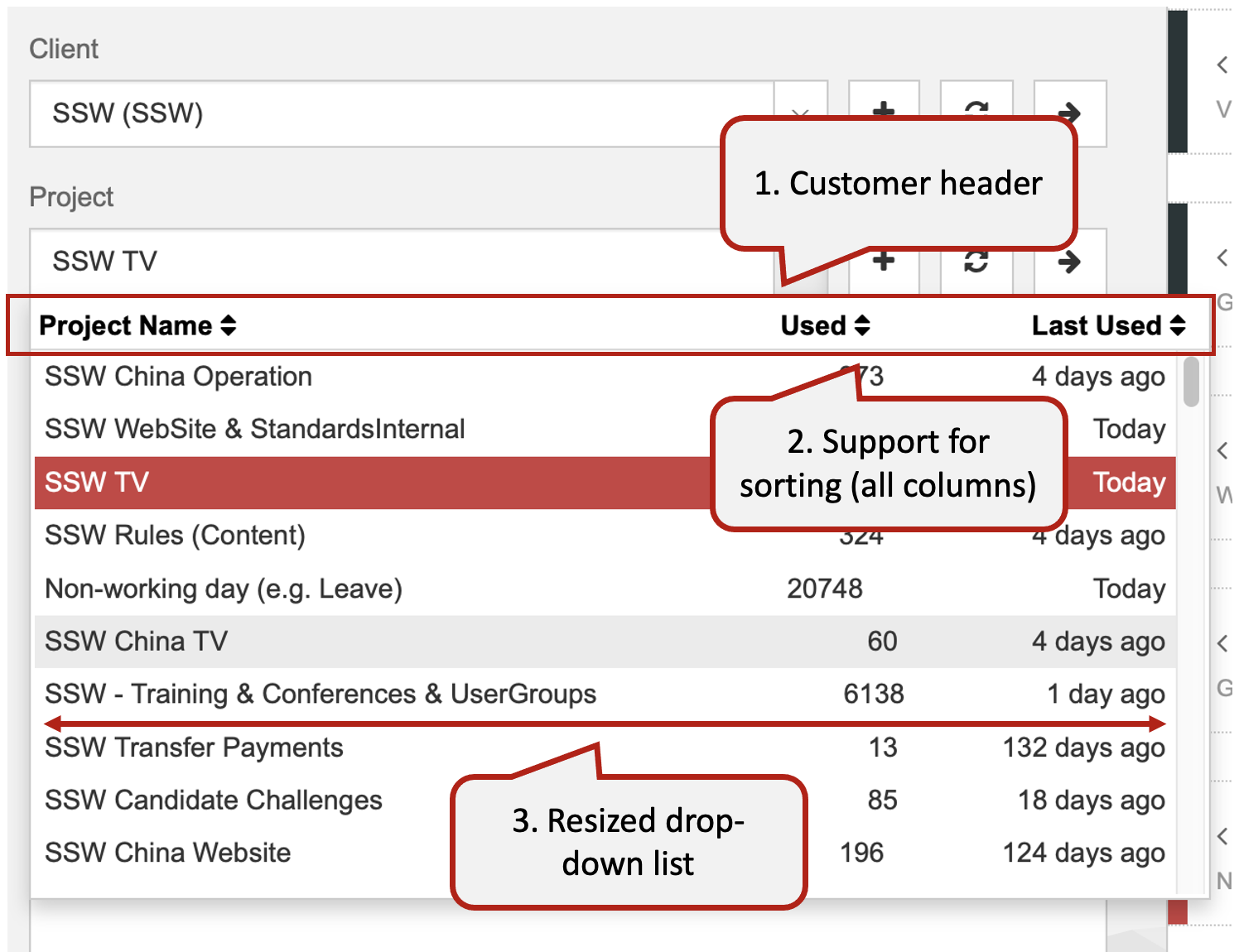Click the arrow icon beside the Project field

coord(1069,262)
